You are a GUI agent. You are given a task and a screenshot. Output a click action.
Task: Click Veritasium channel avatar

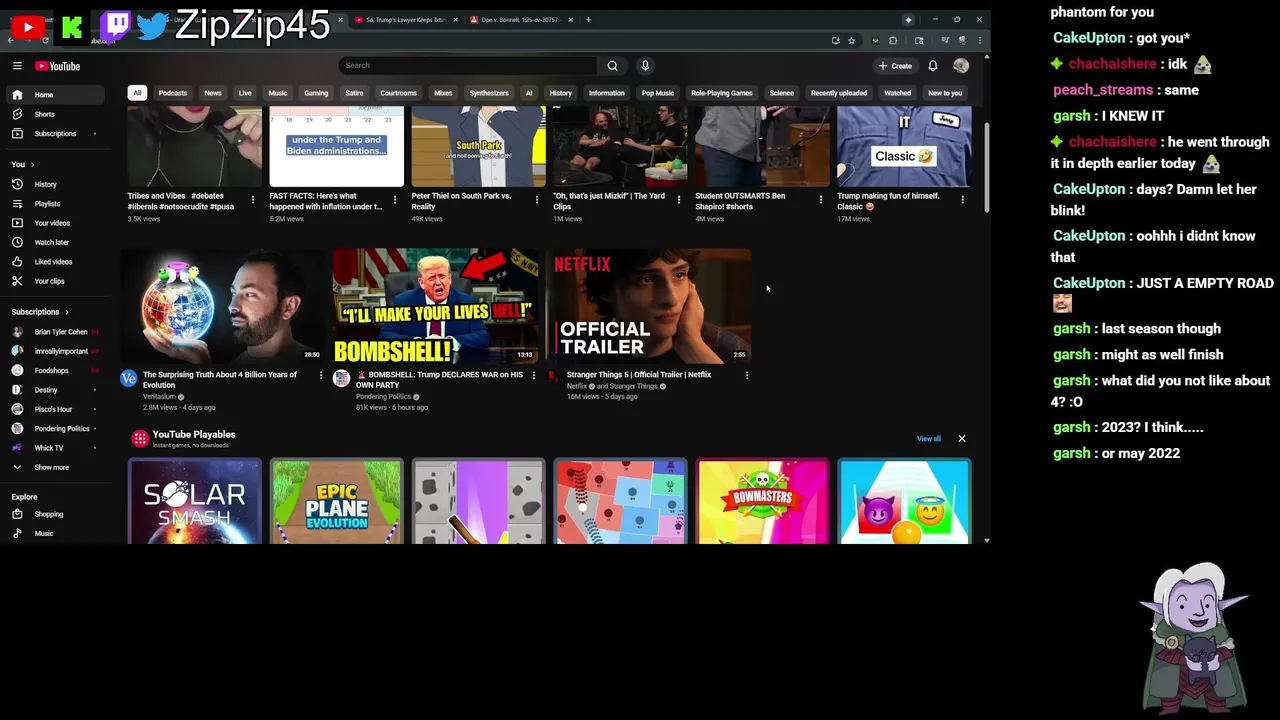click(129, 378)
